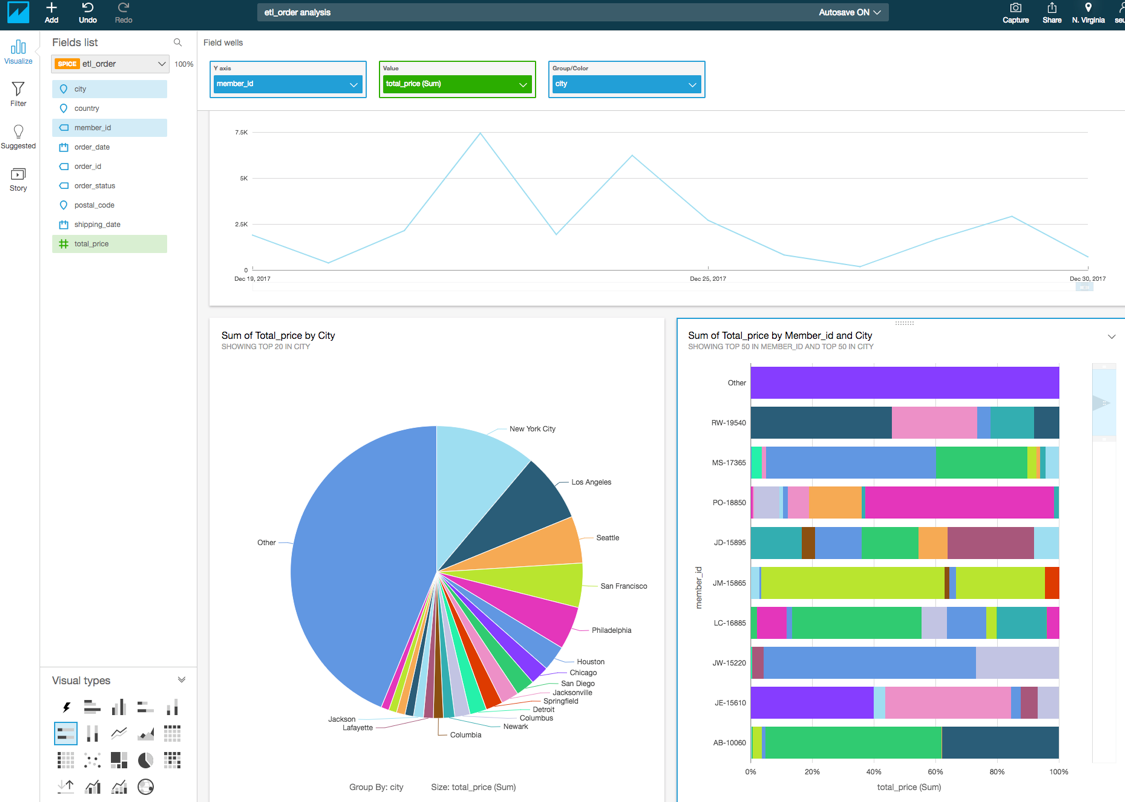Select the scatter plot visual type
Viewport: 1125px width, 802px height.
tap(93, 760)
